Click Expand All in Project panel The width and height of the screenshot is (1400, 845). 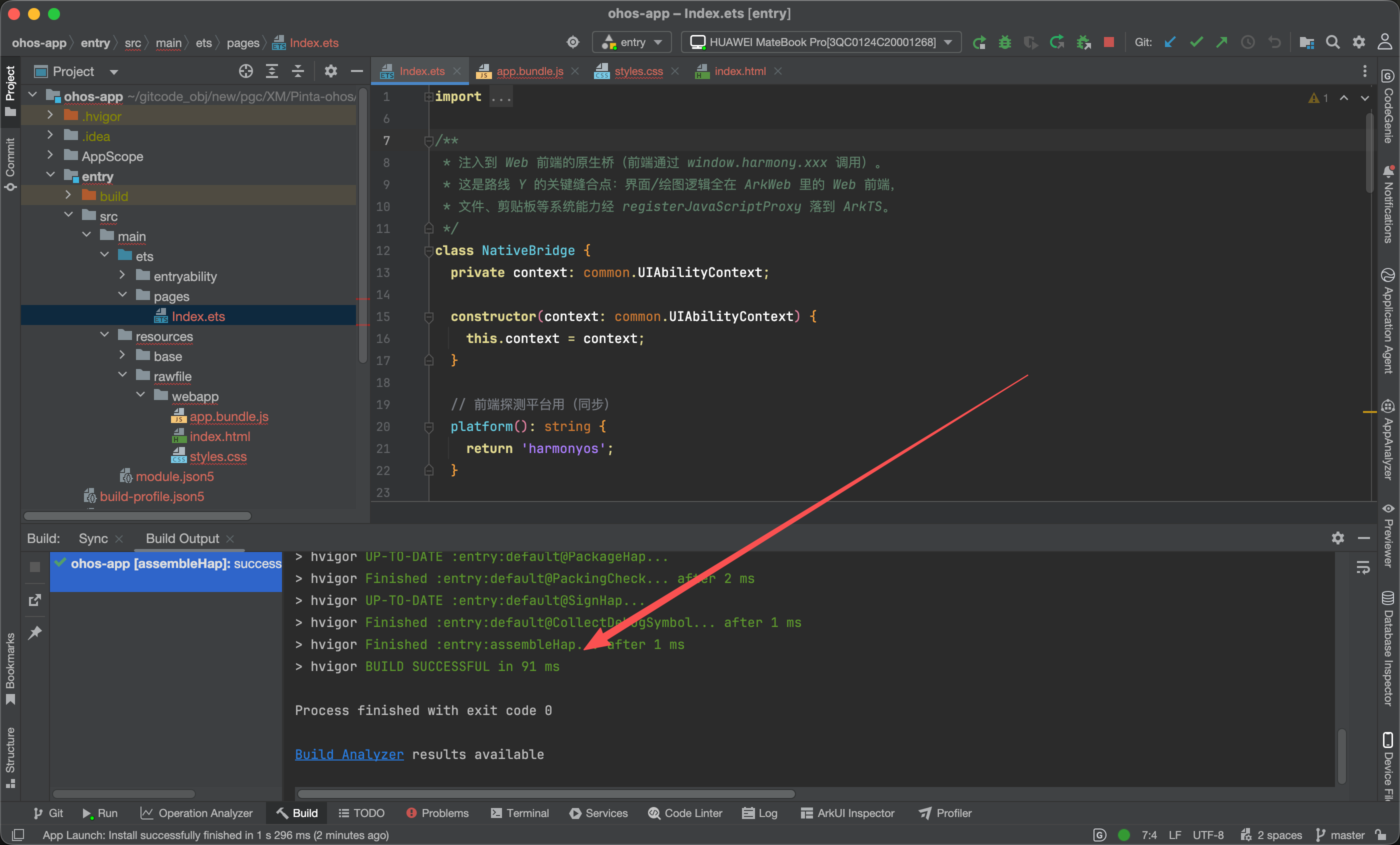pyautogui.click(x=272, y=71)
